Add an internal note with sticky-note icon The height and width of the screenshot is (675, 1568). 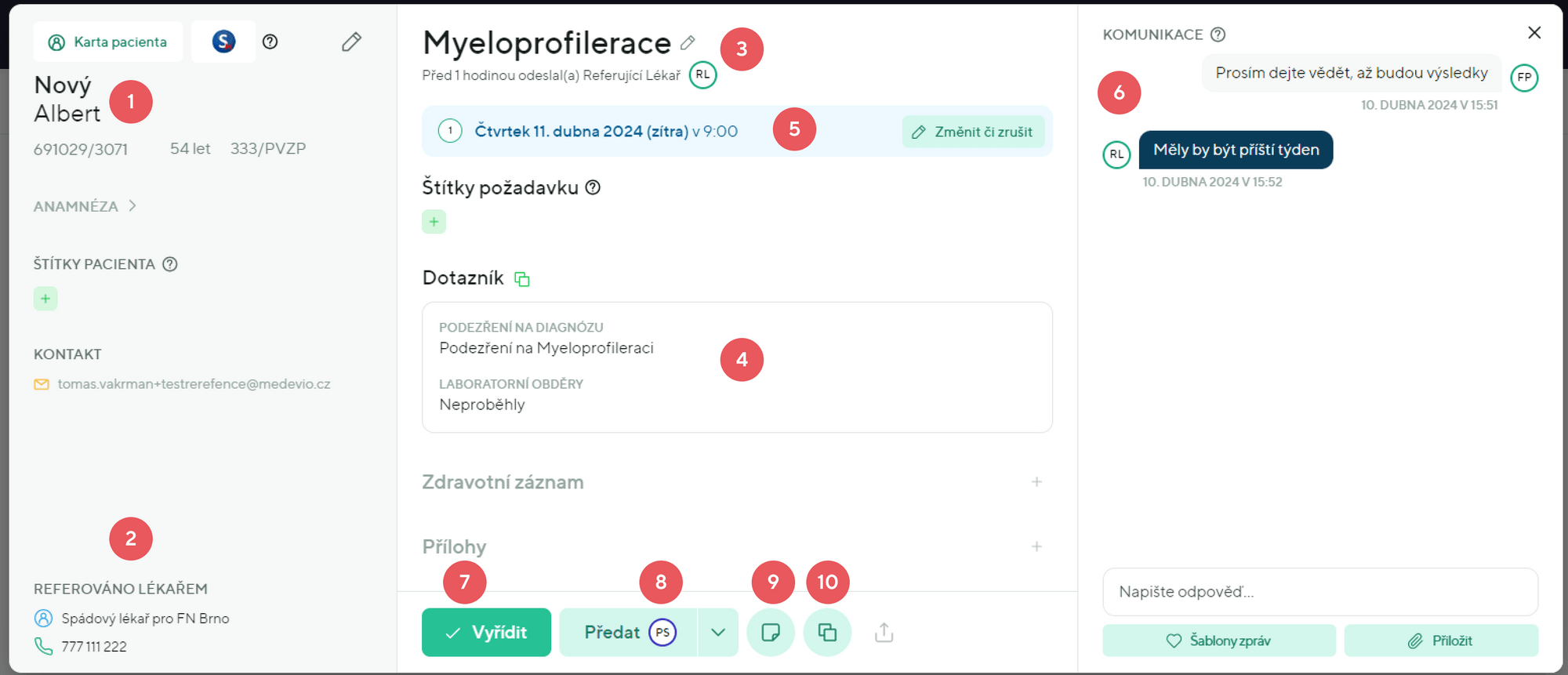click(771, 632)
